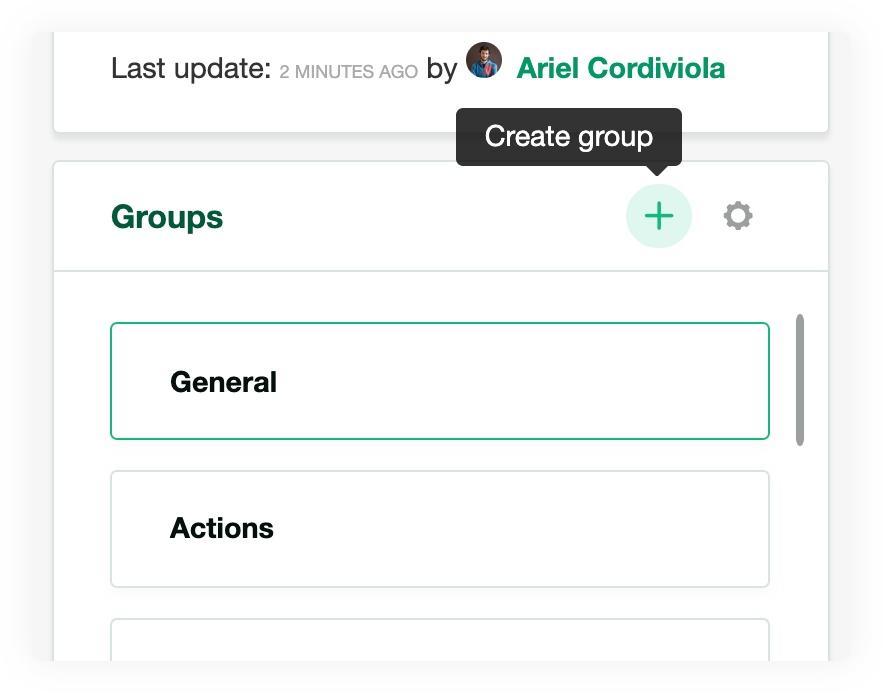The height and width of the screenshot is (693, 883).
Task: Select the Actions group card
Action: (440, 529)
